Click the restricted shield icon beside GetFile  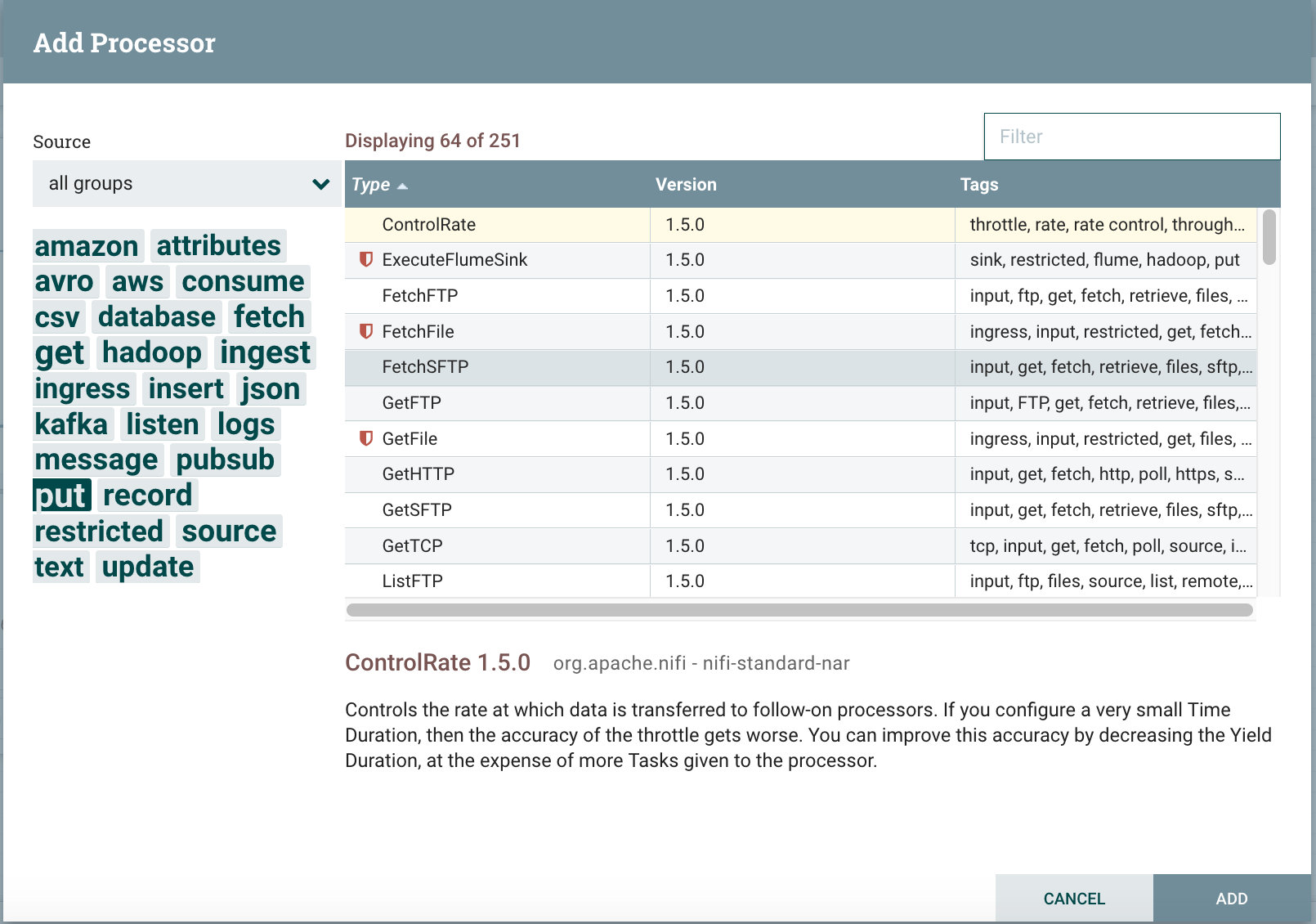click(x=366, y=438)
